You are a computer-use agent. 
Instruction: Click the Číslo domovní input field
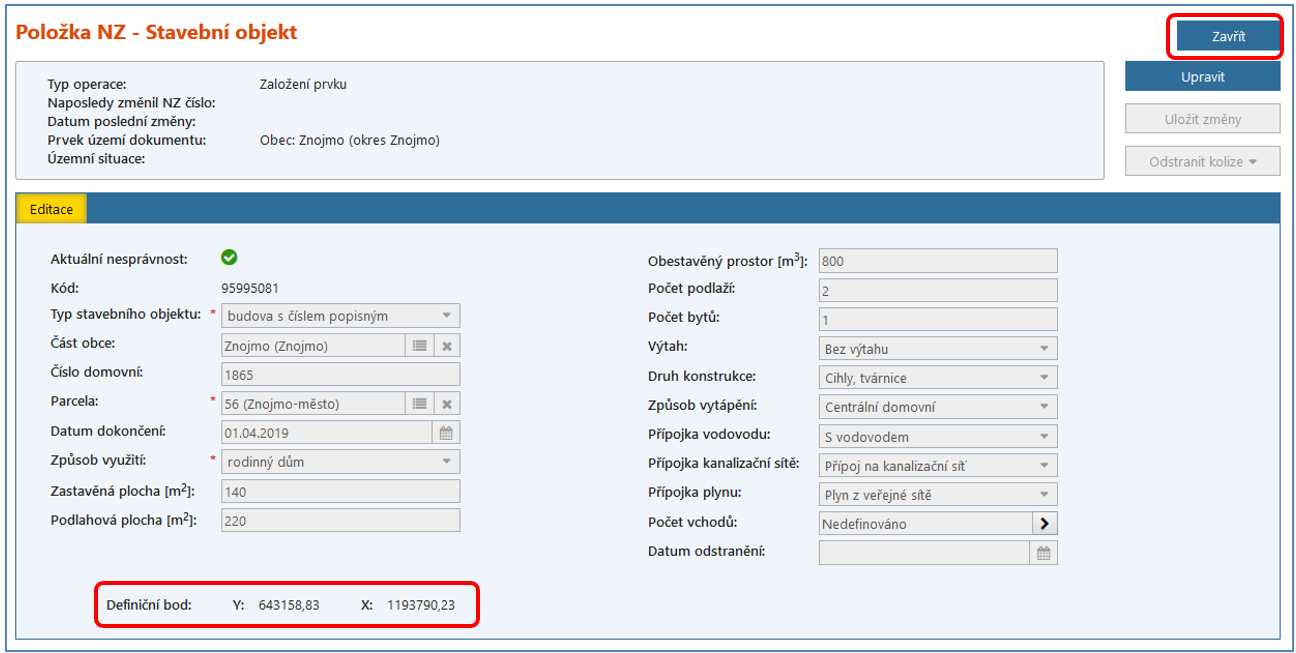(x=340, y=375)
